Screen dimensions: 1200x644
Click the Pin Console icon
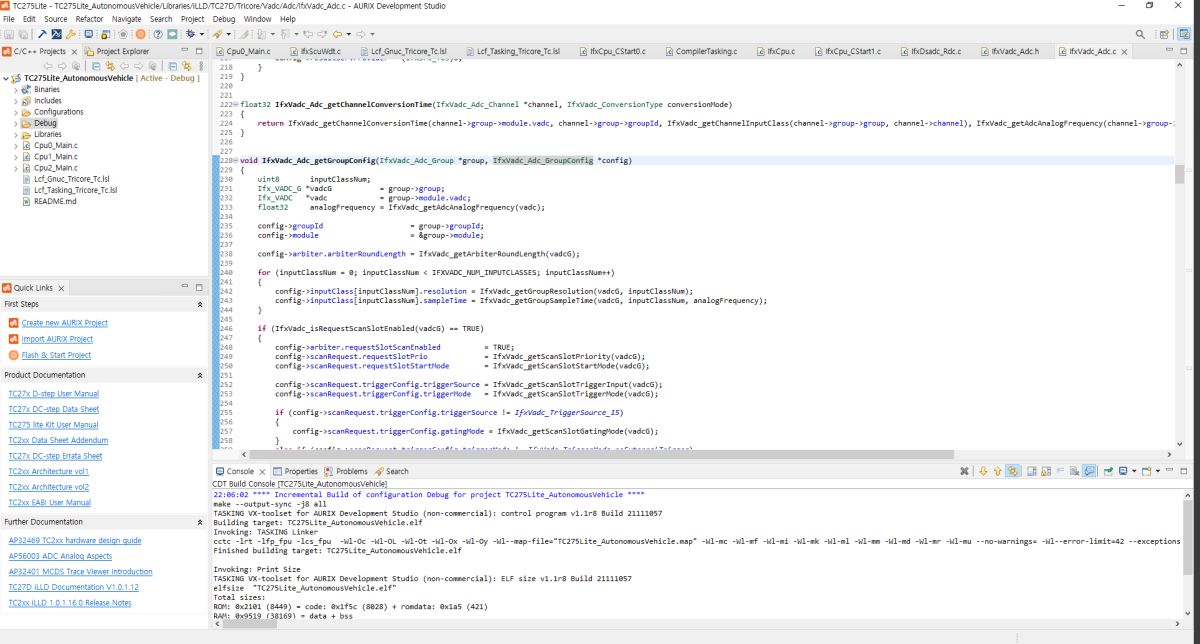point(1108,471)
